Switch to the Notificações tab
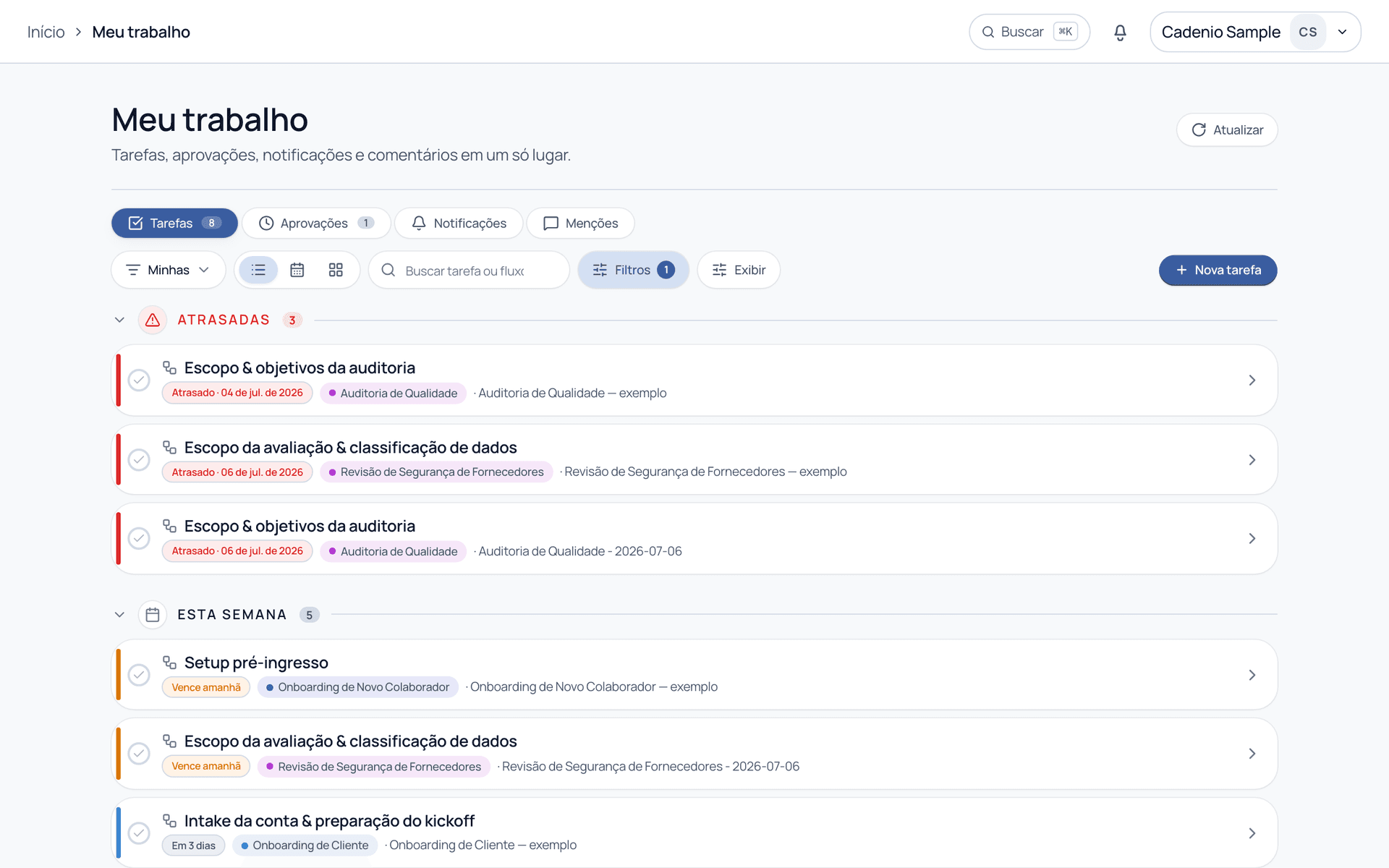 459,223
